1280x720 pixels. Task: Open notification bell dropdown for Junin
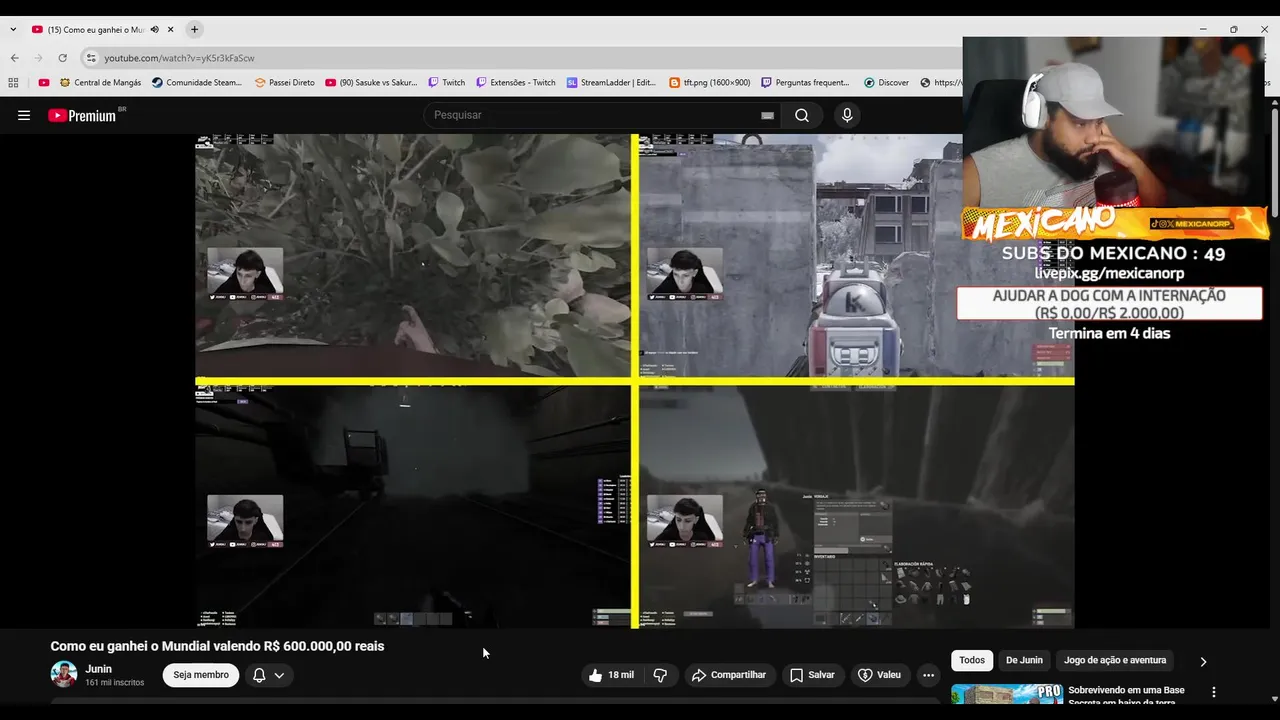coord(268,675)
